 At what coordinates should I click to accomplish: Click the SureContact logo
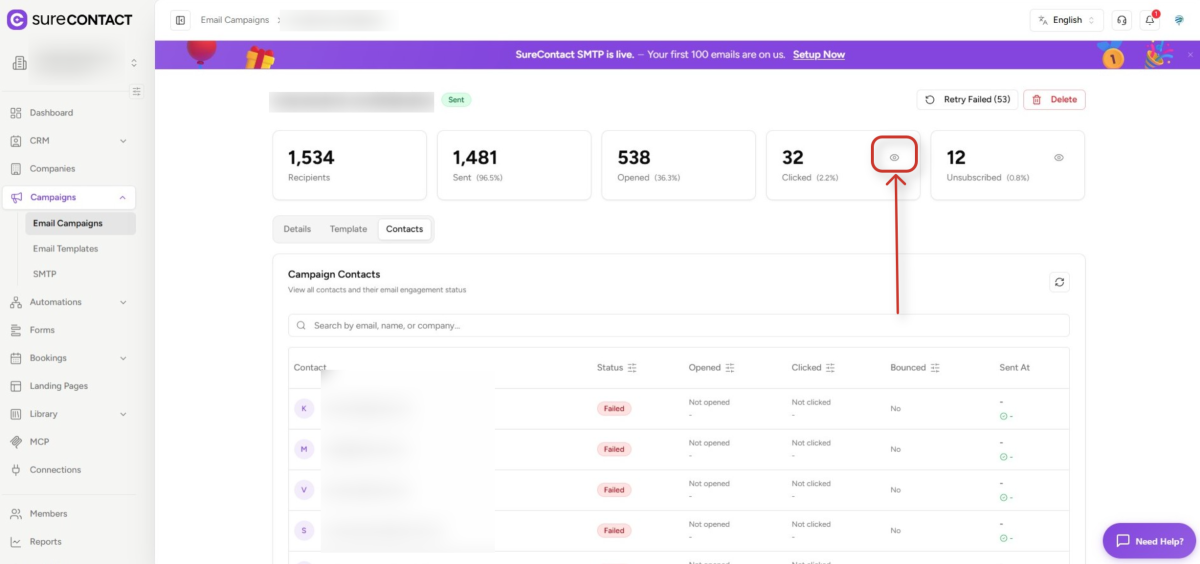click(70, 19)
